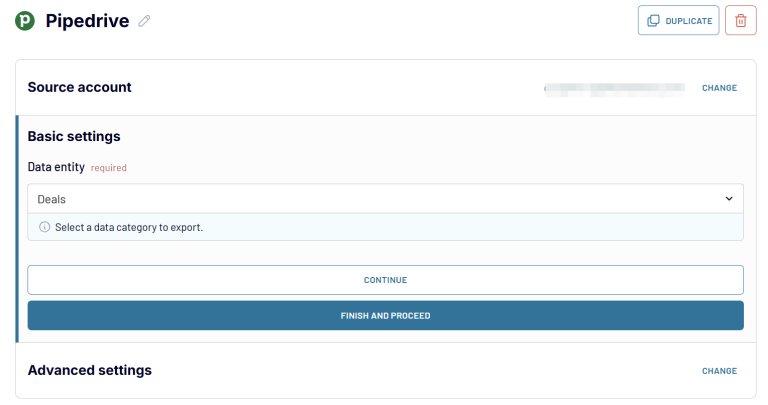
Task: Click Change next to Advanced settings
Action: click(719, 371)
